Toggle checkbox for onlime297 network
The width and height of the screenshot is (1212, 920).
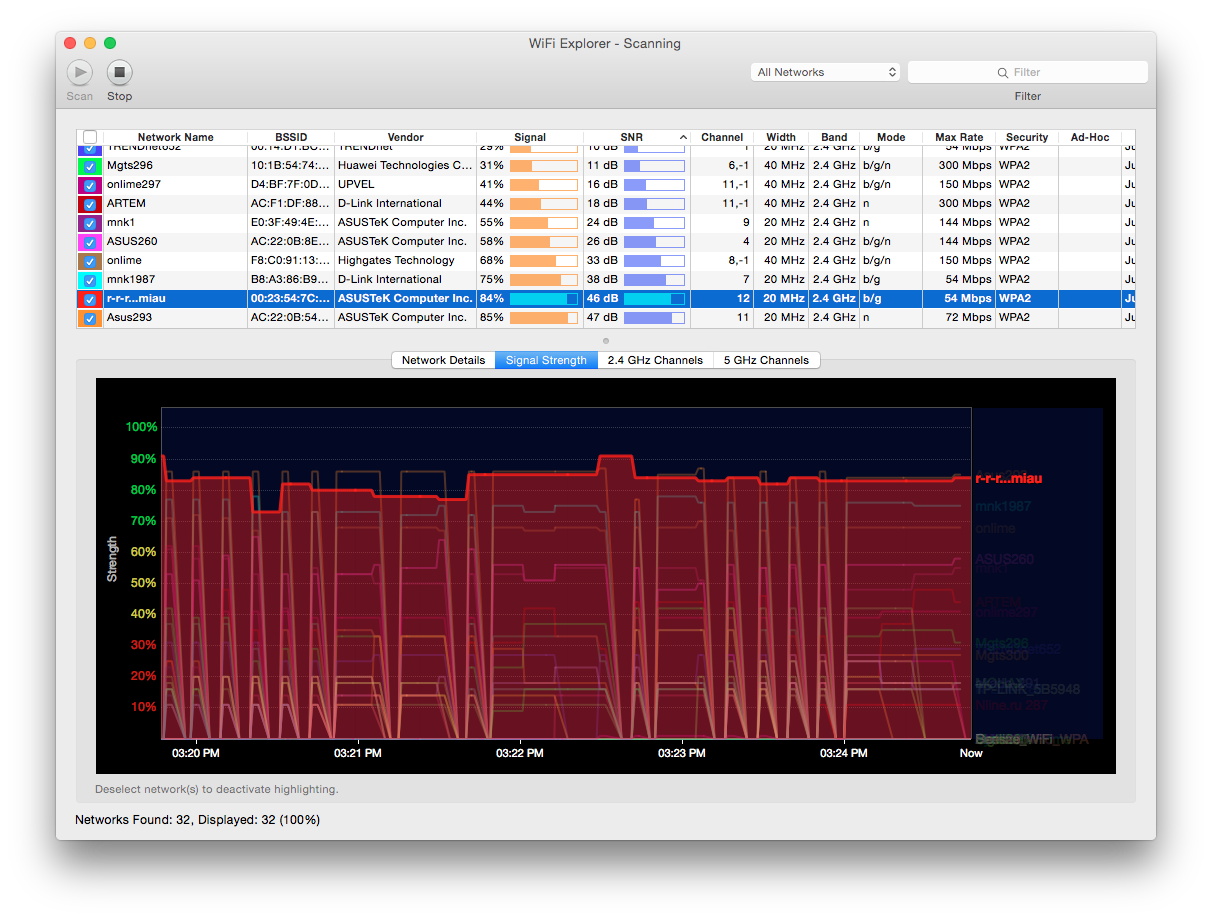[x=90, y=185]
